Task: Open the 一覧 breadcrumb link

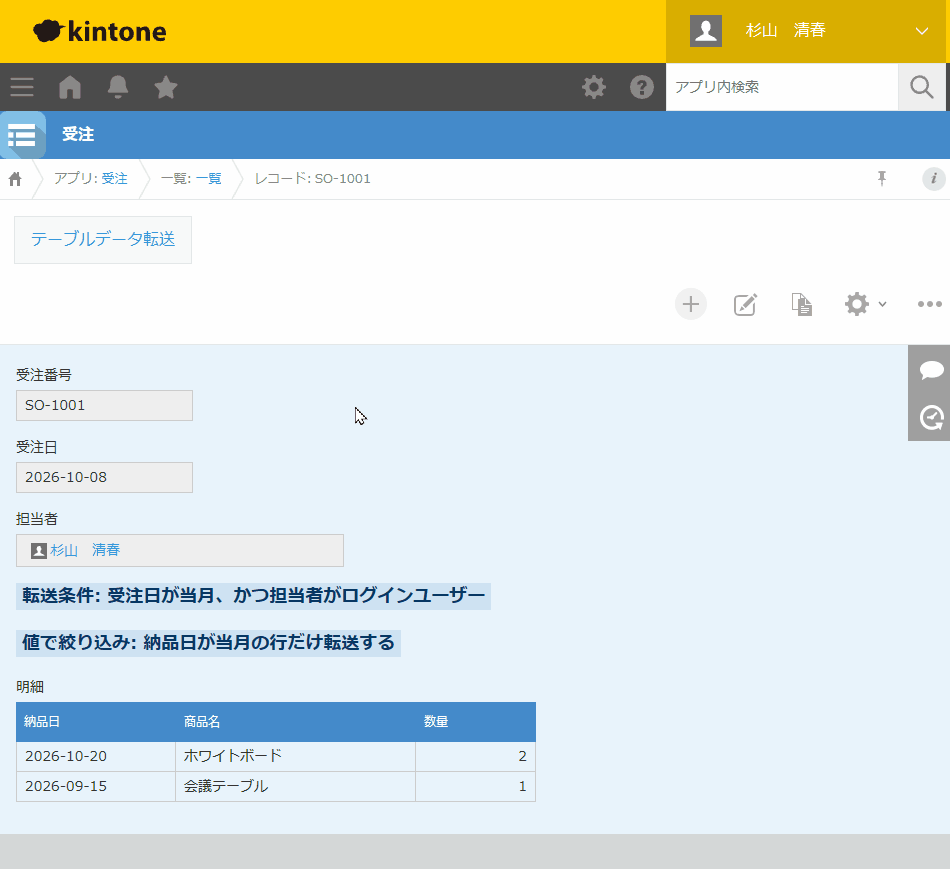Action: click(x=208, y=179)
